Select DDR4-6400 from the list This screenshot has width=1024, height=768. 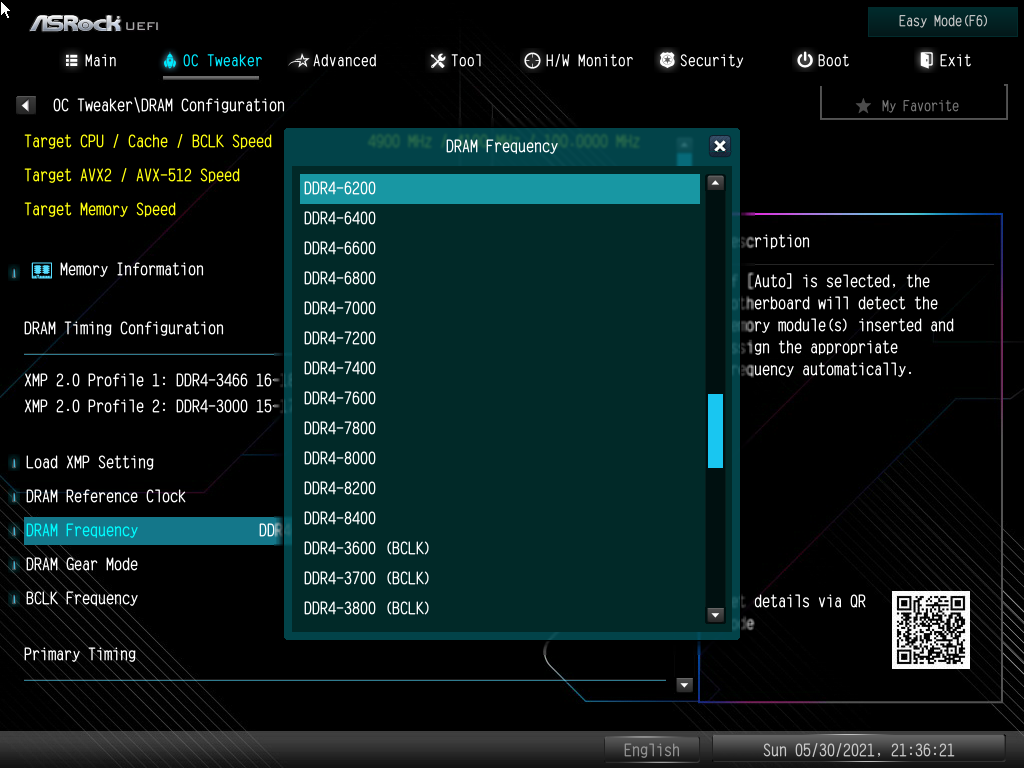(340, 218)
